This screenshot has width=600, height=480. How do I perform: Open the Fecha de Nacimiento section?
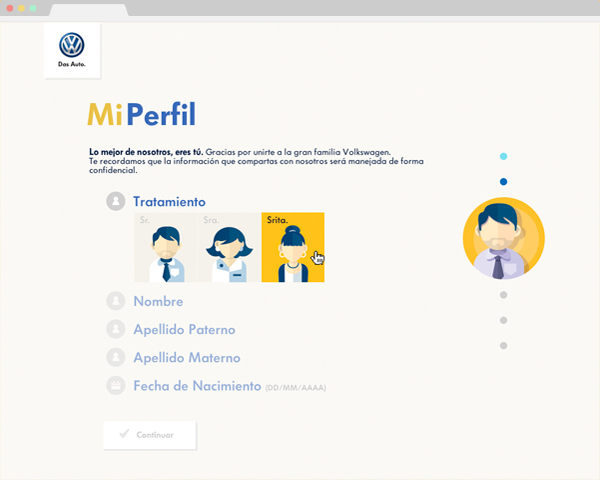(x=197, y=385)
